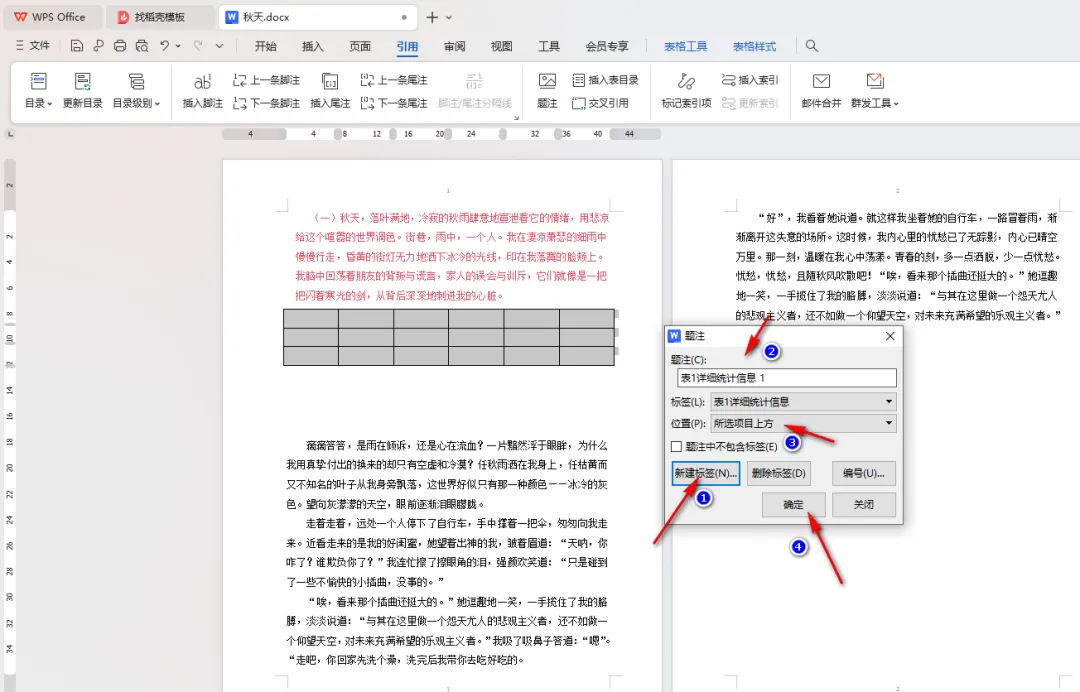Click the red paragraph starting （一）秋天

453,256
